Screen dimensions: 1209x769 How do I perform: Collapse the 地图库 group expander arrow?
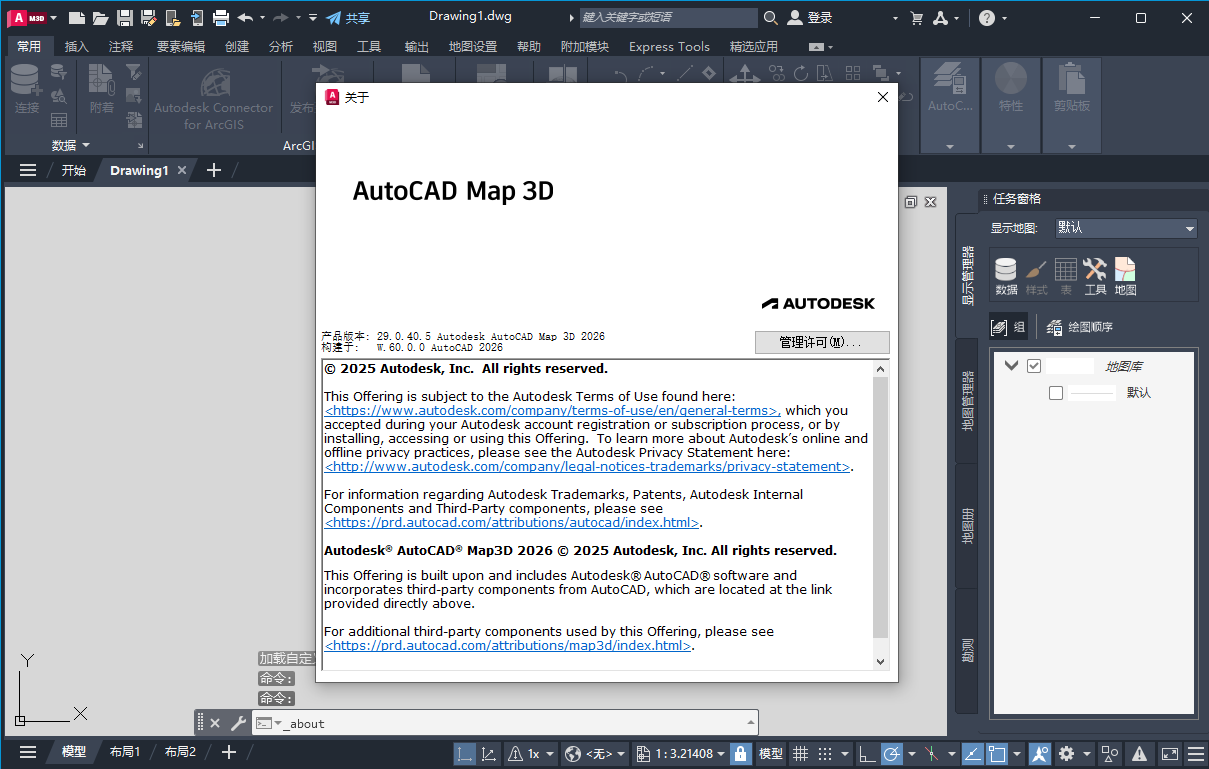click(x=1011, y=365)
